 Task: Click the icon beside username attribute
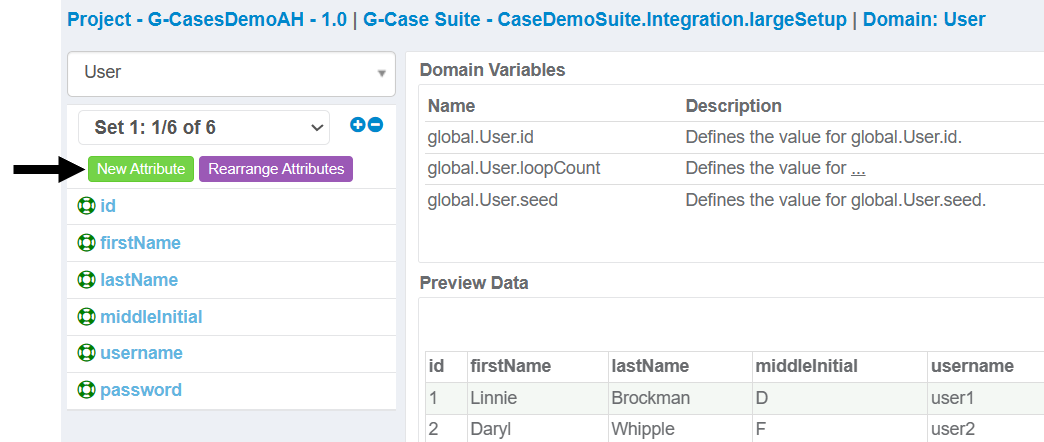click(x=86, y=353)
